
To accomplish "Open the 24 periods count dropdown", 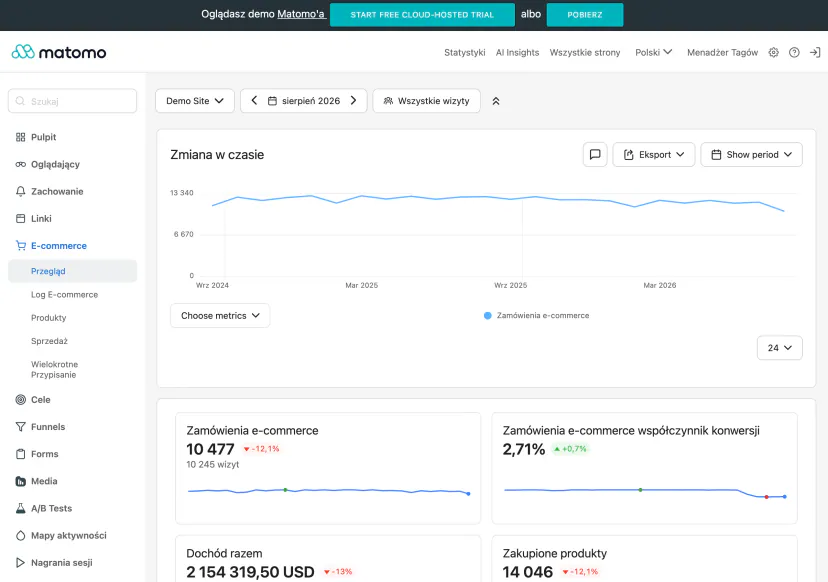I will pos(780,348).
